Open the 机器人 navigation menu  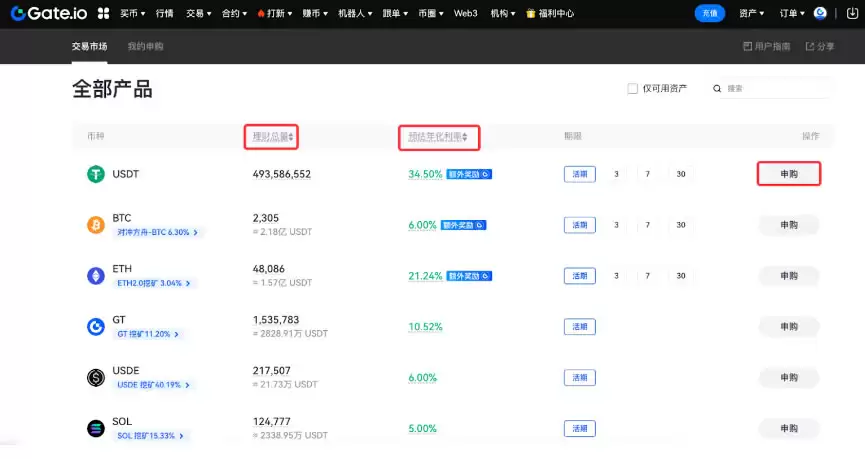point(355,13)
